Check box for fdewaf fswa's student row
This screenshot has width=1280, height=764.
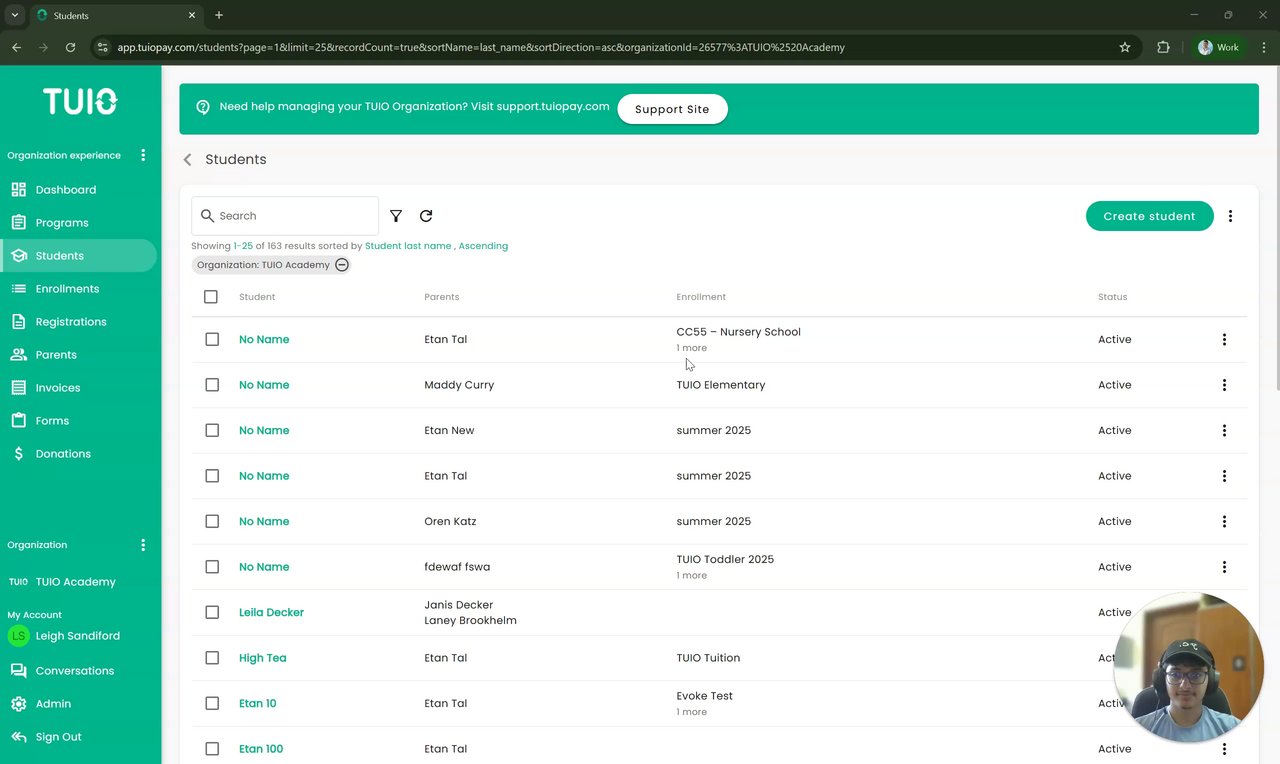pyautogui.click(x=212, y=567)
